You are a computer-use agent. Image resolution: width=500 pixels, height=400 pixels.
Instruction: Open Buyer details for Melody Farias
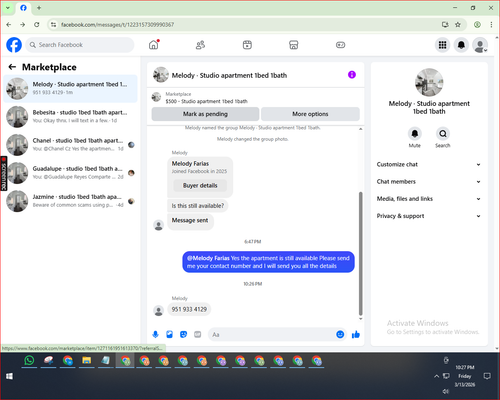point(200,185)
